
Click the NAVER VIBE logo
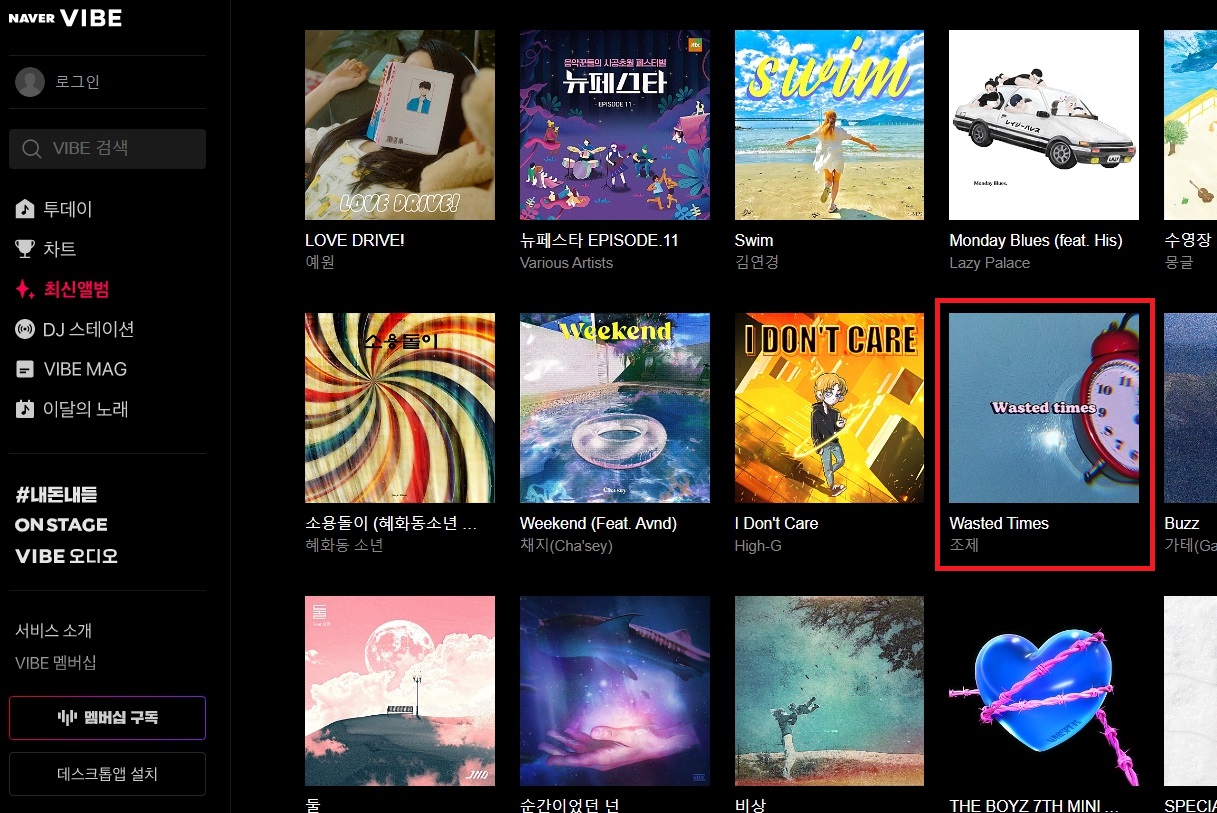pos(65,18)
